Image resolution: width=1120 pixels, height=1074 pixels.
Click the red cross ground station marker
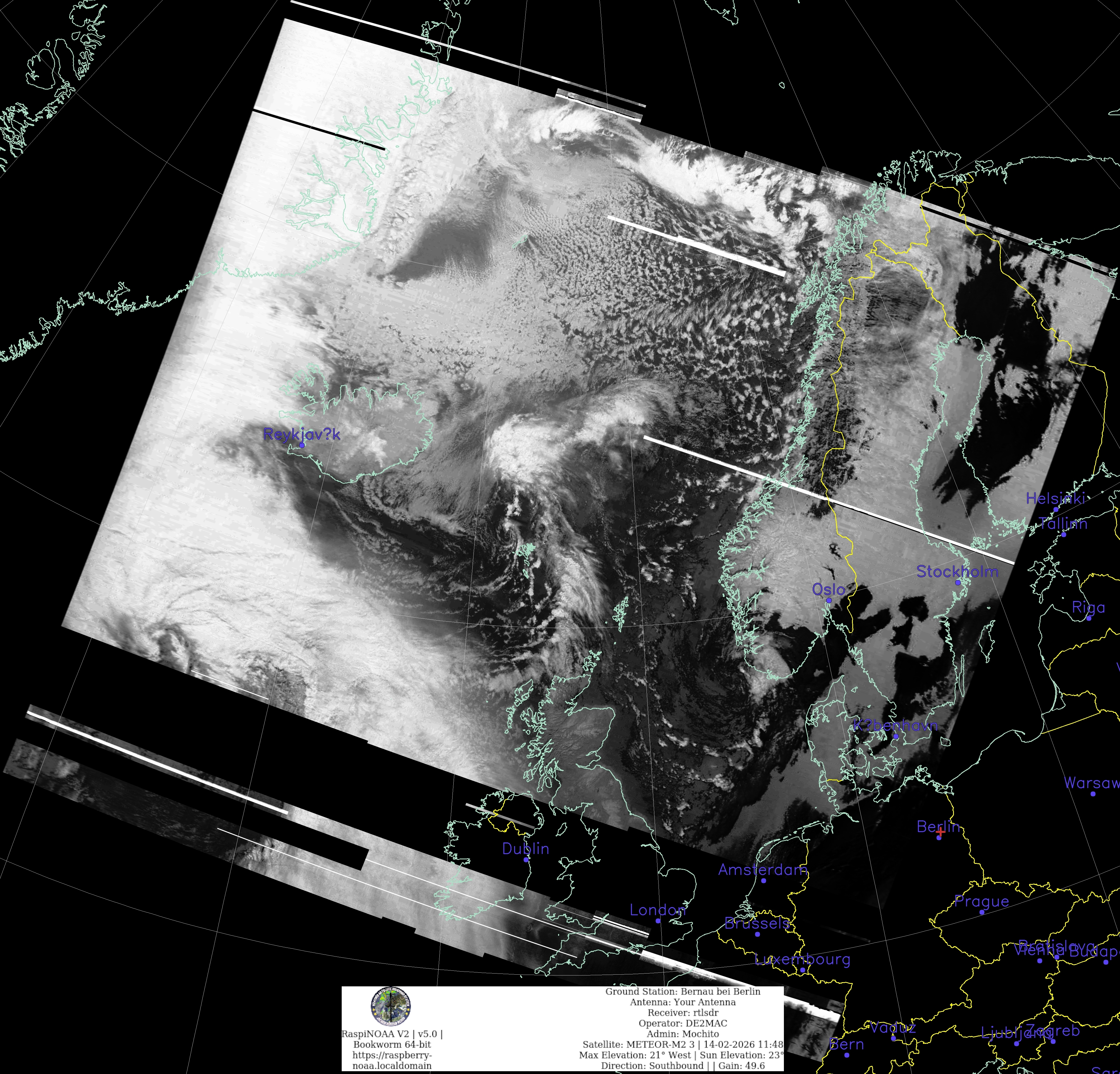[940, 832]
